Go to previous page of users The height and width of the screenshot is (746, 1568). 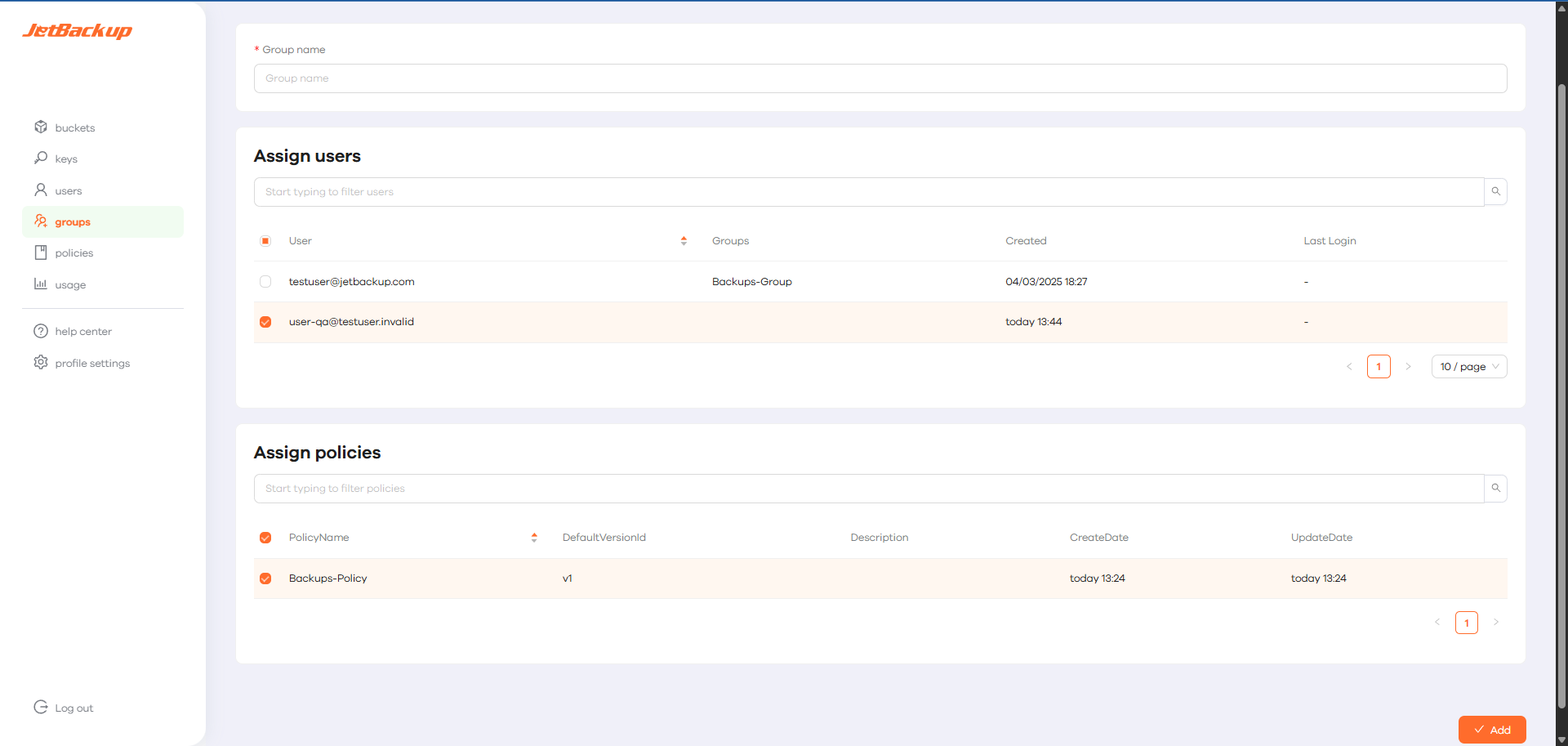point(1349,367)
